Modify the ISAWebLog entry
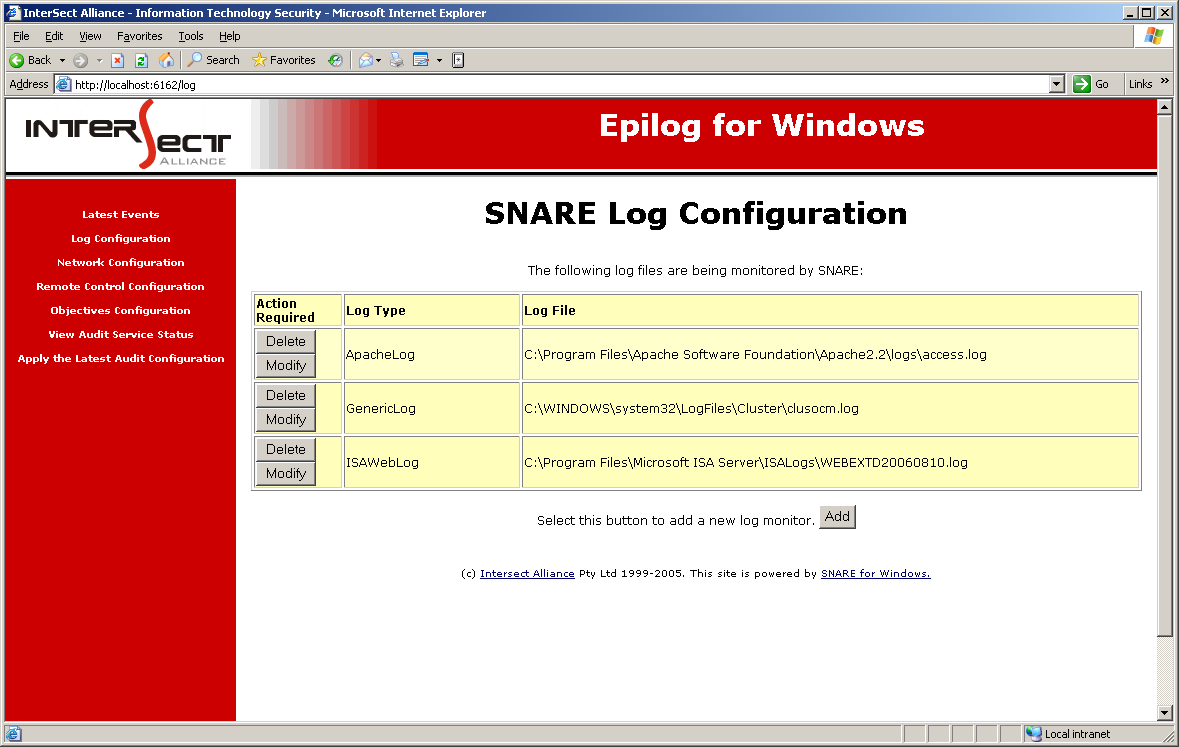The width and height of the screenshot is (1179, 747). coord(286,474)
